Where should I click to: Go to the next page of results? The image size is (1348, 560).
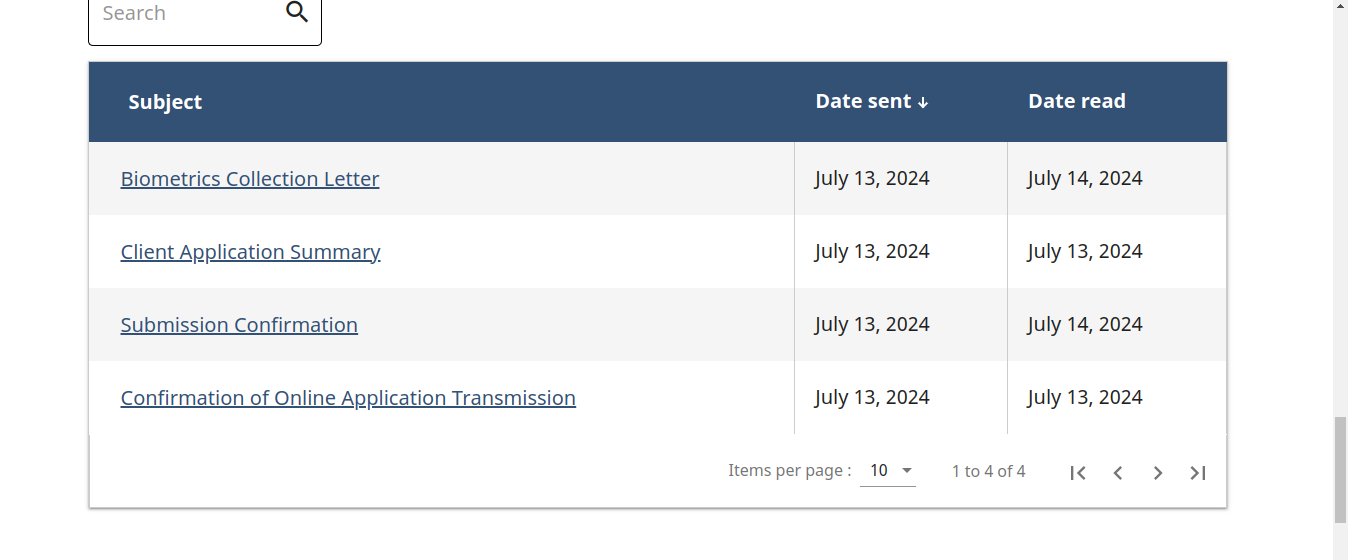[1158, 473]
